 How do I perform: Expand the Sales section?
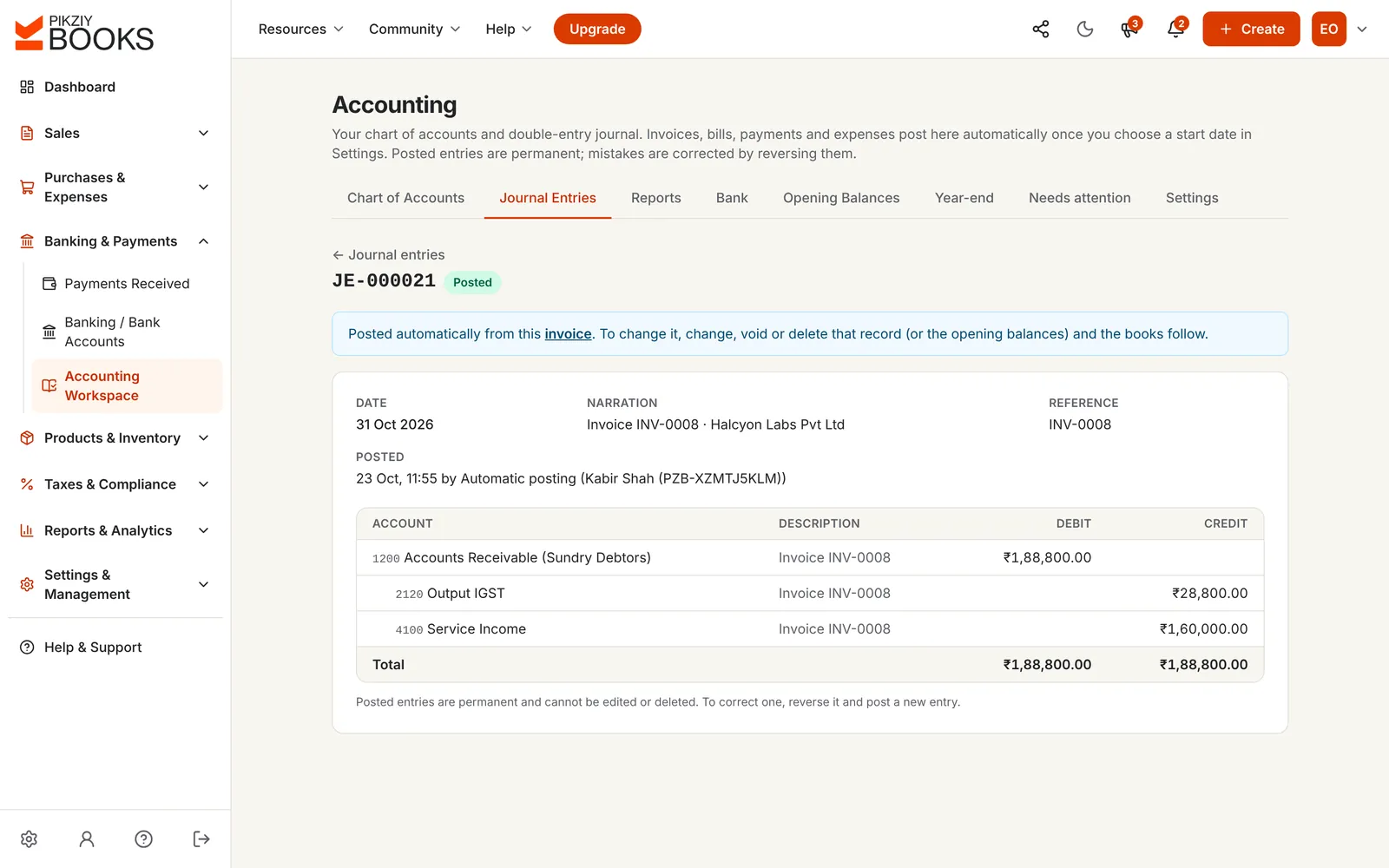click(115, 133)
